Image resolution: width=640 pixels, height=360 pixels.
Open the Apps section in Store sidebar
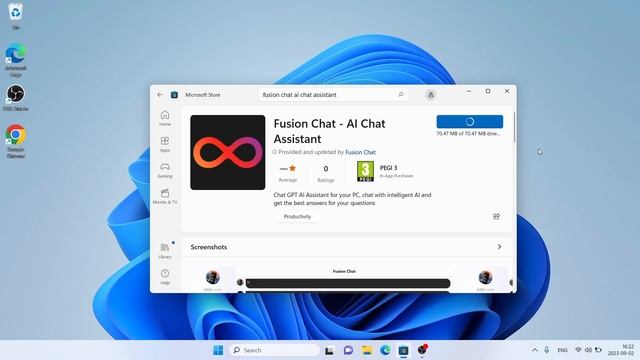165,144
